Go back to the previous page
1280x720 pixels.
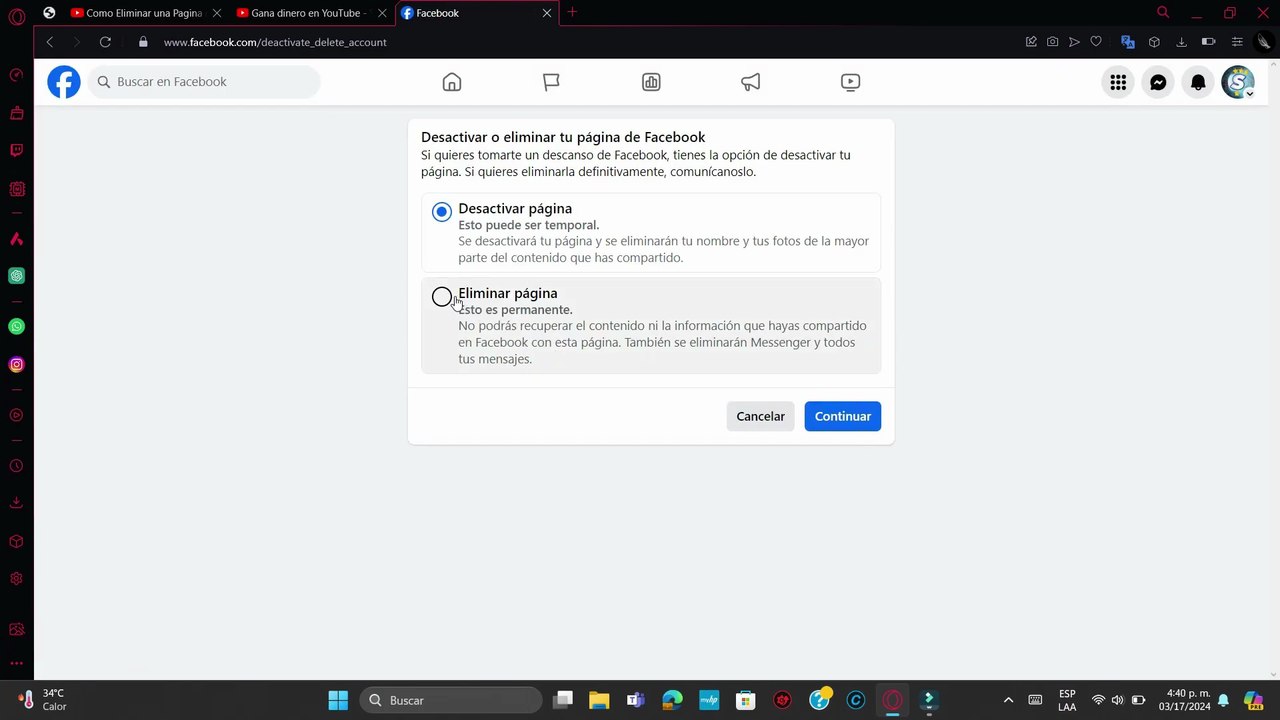click(x=50, y=42)
